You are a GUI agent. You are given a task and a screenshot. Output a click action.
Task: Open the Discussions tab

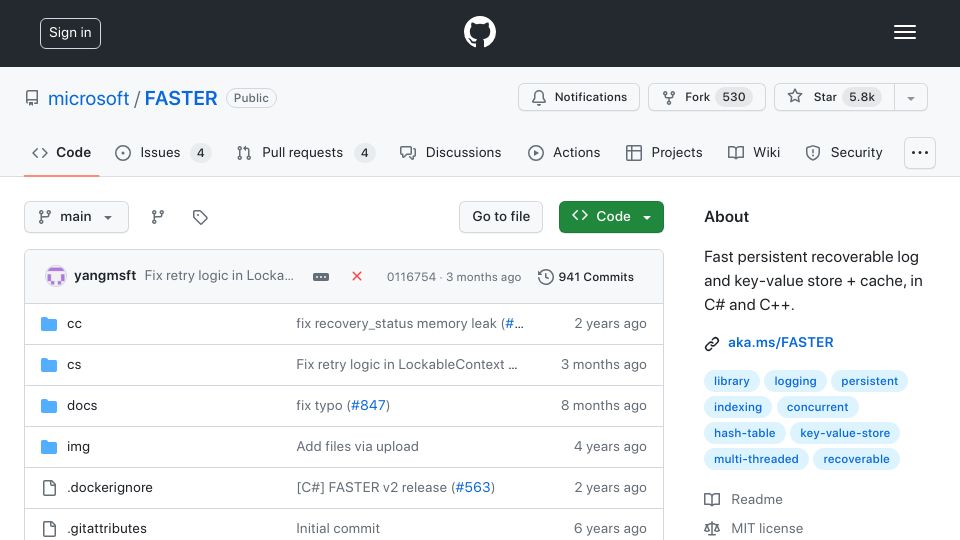(x=450, y=152)
